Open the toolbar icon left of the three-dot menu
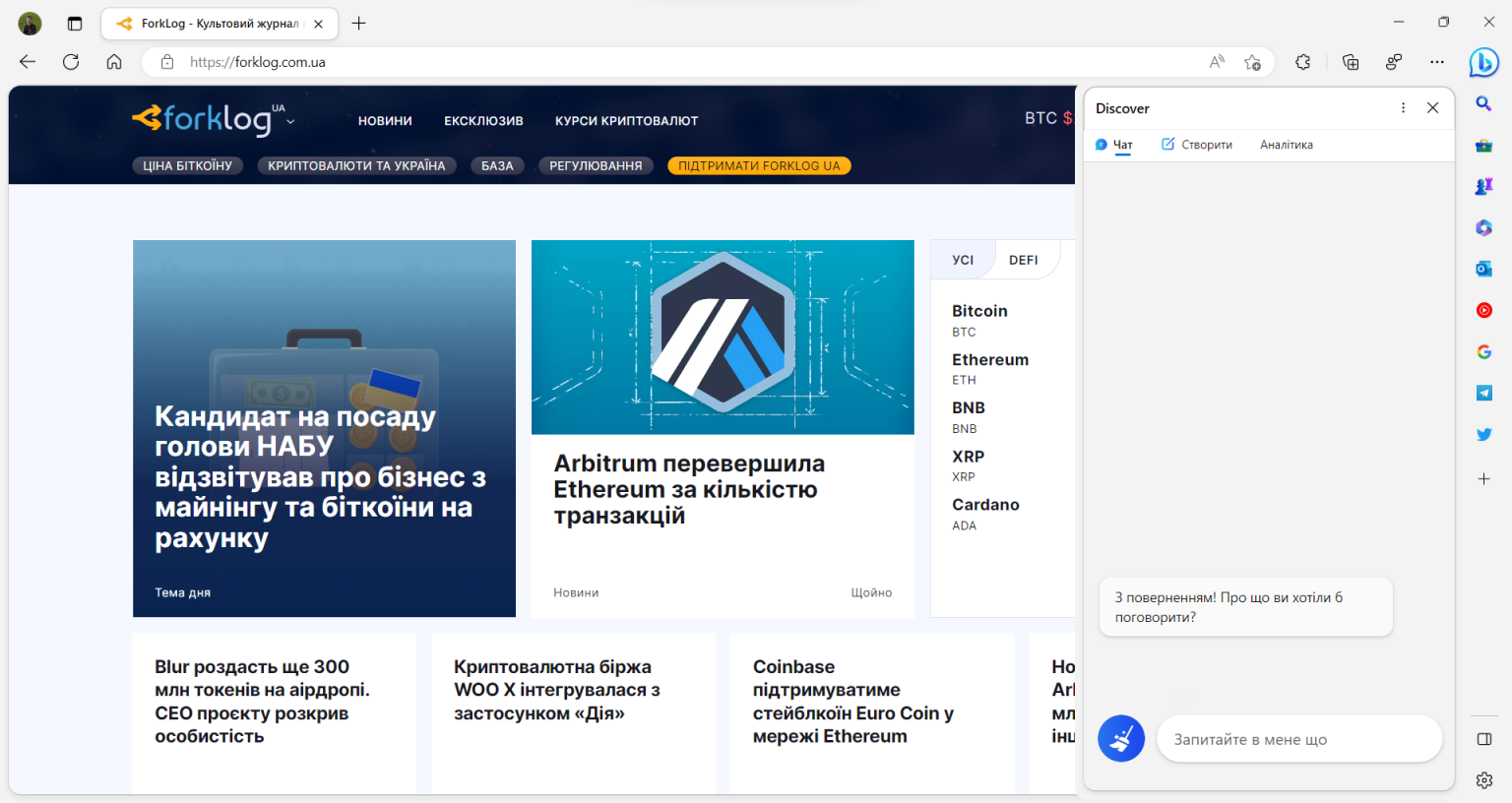The width and height of the screenshot is (1512, 803). coord(1394,62)
